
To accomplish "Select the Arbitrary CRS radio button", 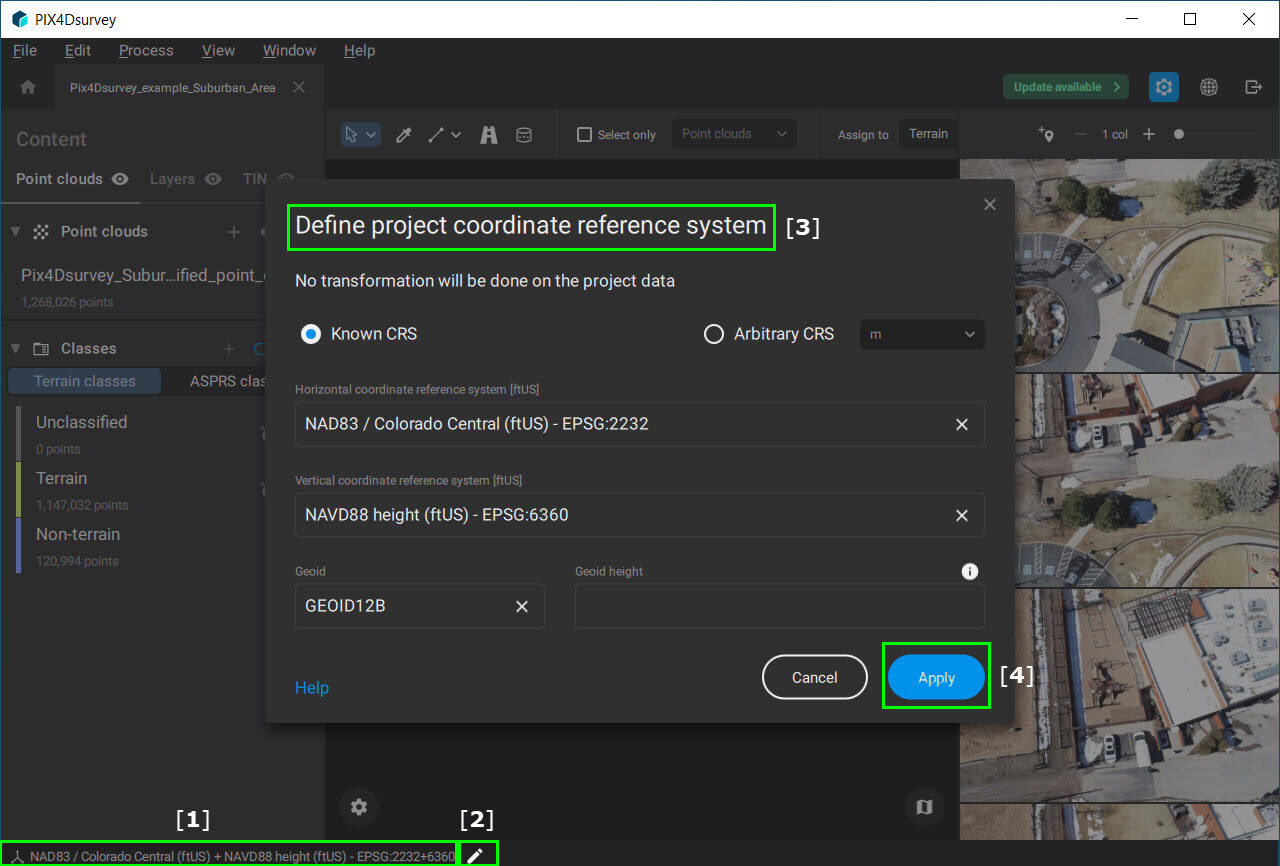I will click(714, 334).
